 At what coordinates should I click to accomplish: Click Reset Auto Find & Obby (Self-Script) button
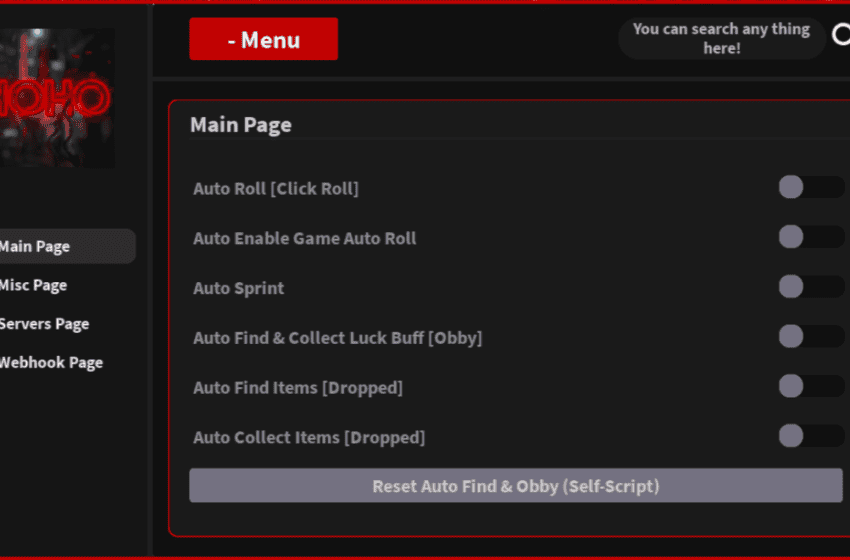516,486
